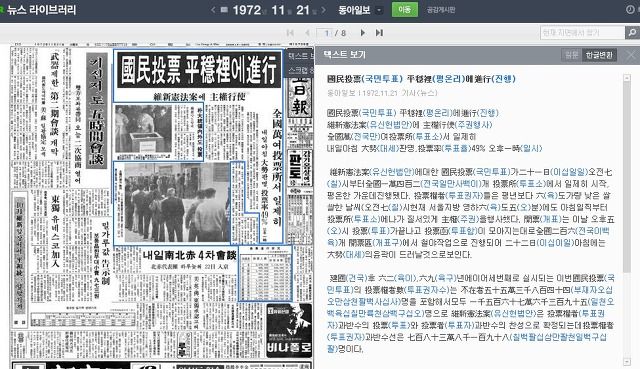Click the 스크랩 option on the page

300,70
